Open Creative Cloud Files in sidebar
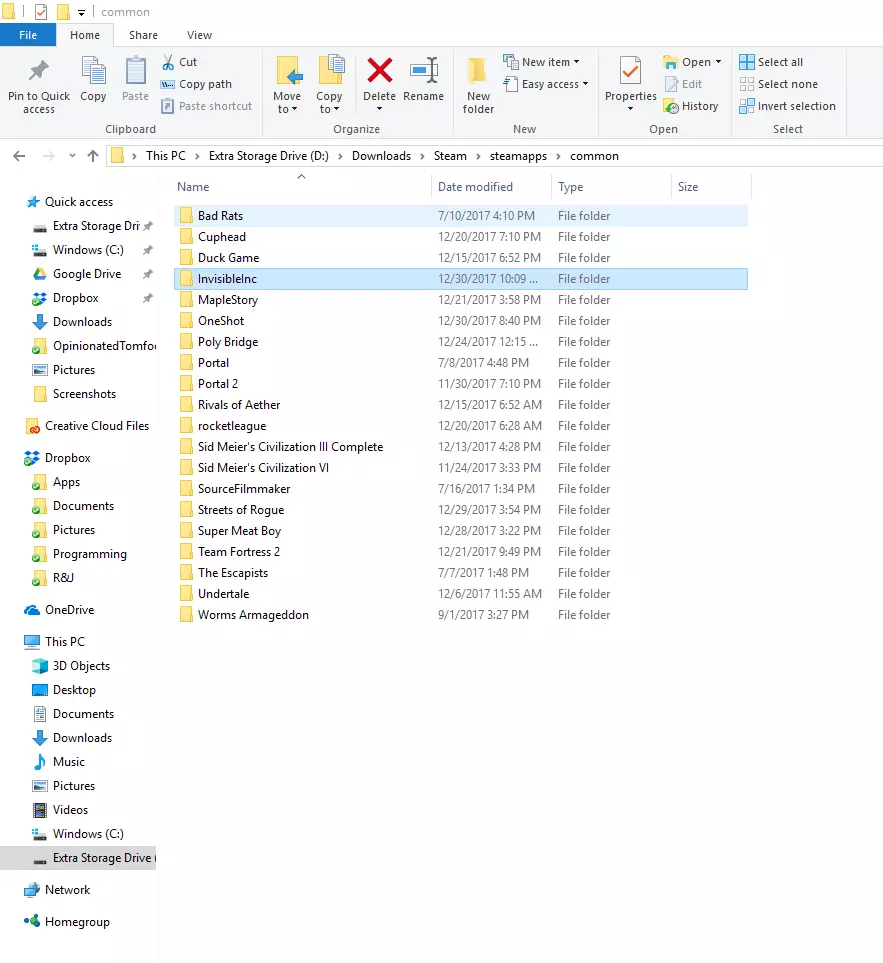Screen dimensions: 883x963 97,426
